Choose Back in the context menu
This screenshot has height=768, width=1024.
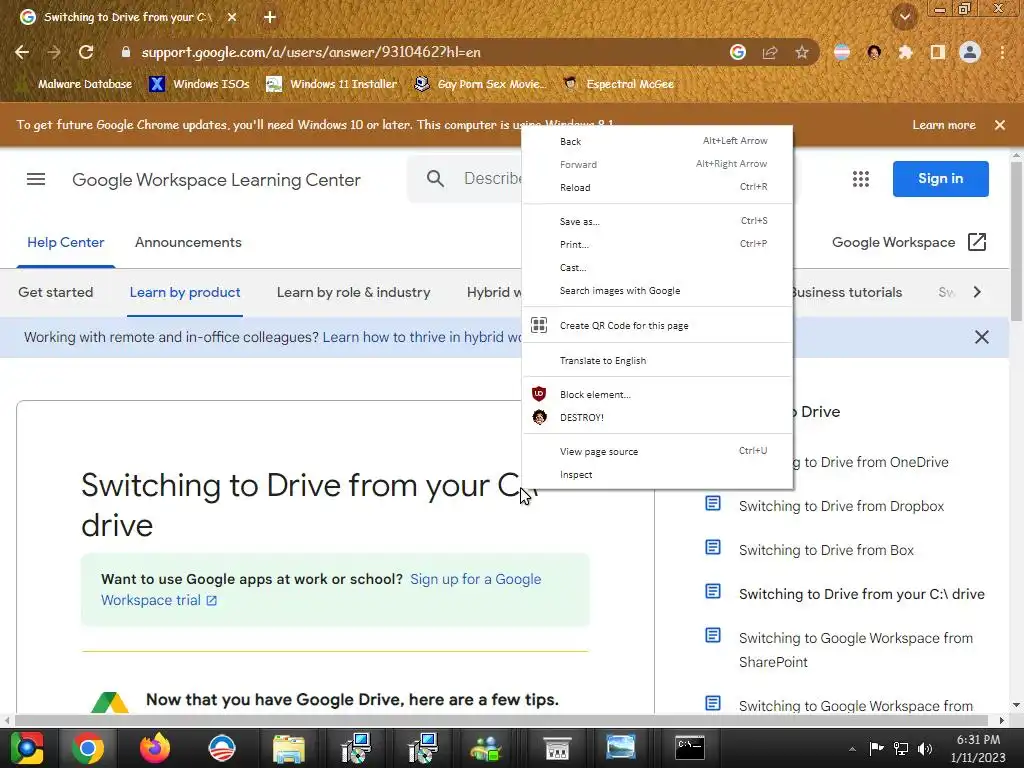pos(658,141)
